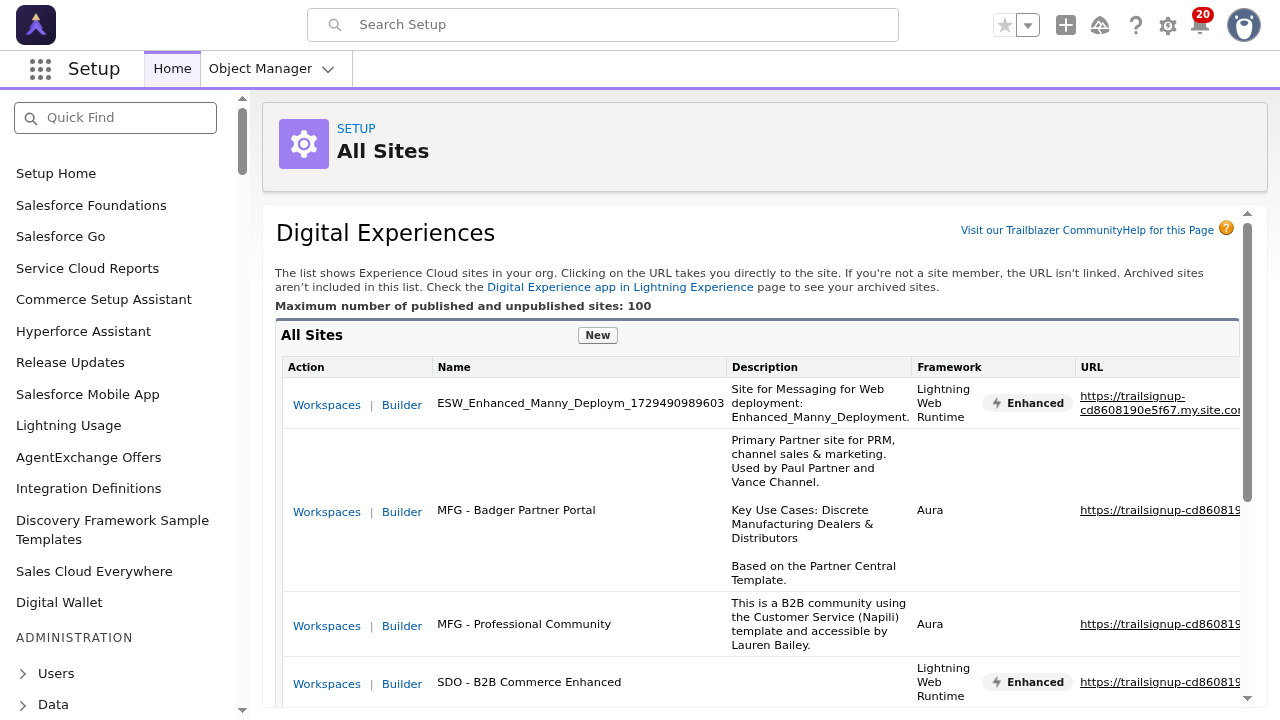
Task: Open the SDO - B2B Commerce Enhanced URL
Action: coord(1160,682)
